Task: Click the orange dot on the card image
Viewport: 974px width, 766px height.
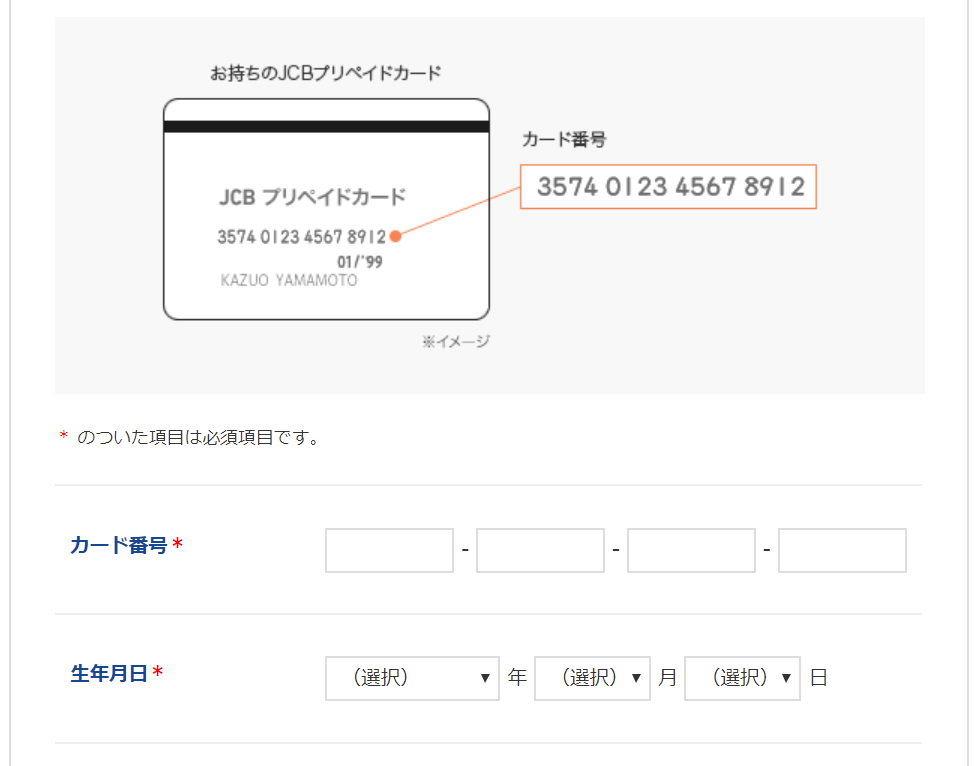Action: coord(396,237)
